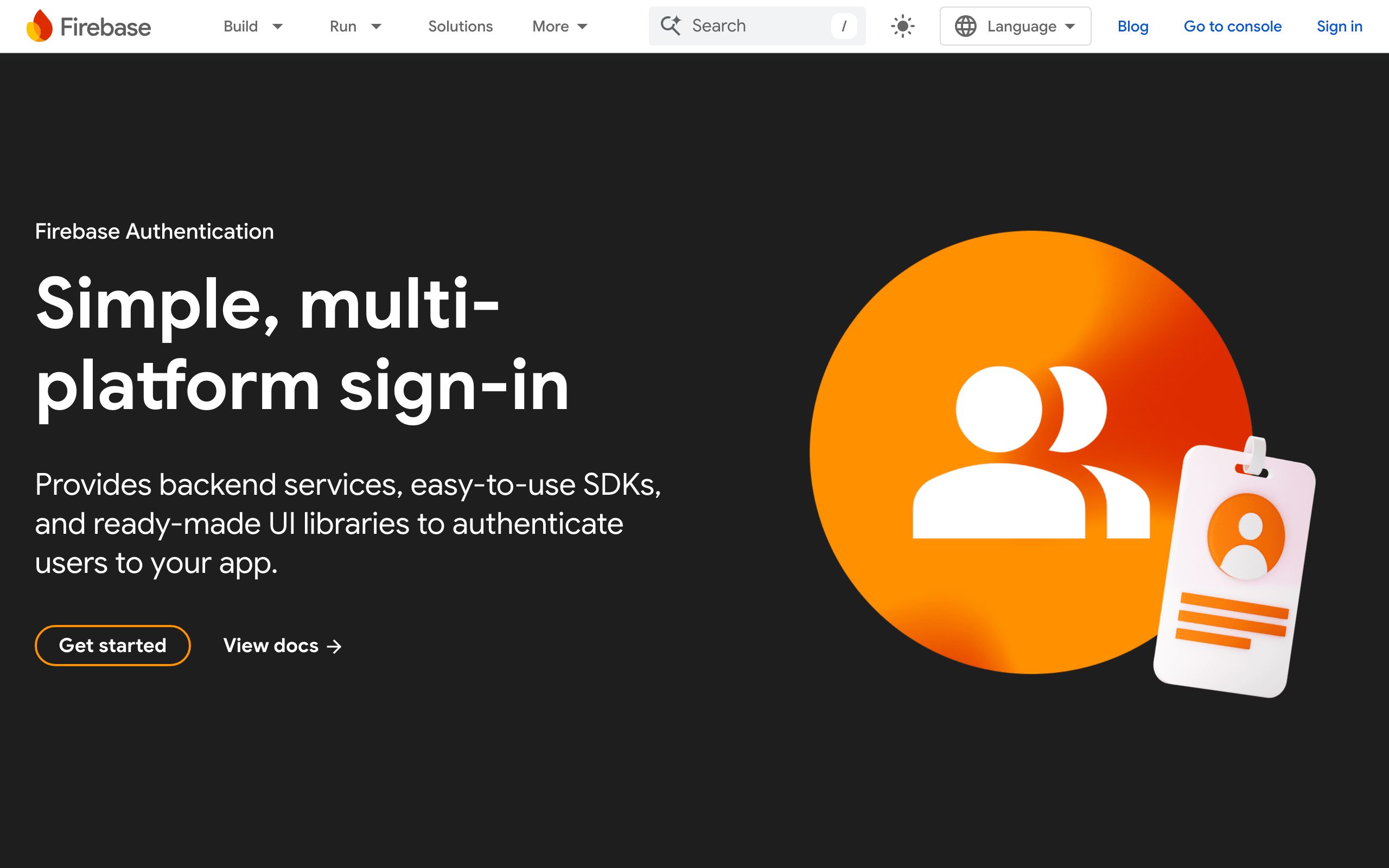Click arrow icon beside View docs

(x=334, y=647)
